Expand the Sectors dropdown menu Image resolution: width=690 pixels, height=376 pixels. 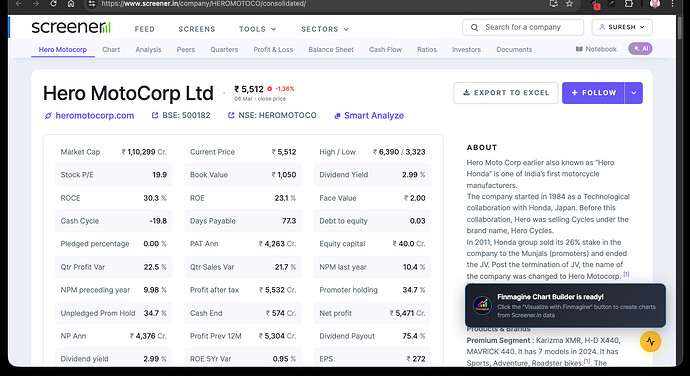pos(325,29)
